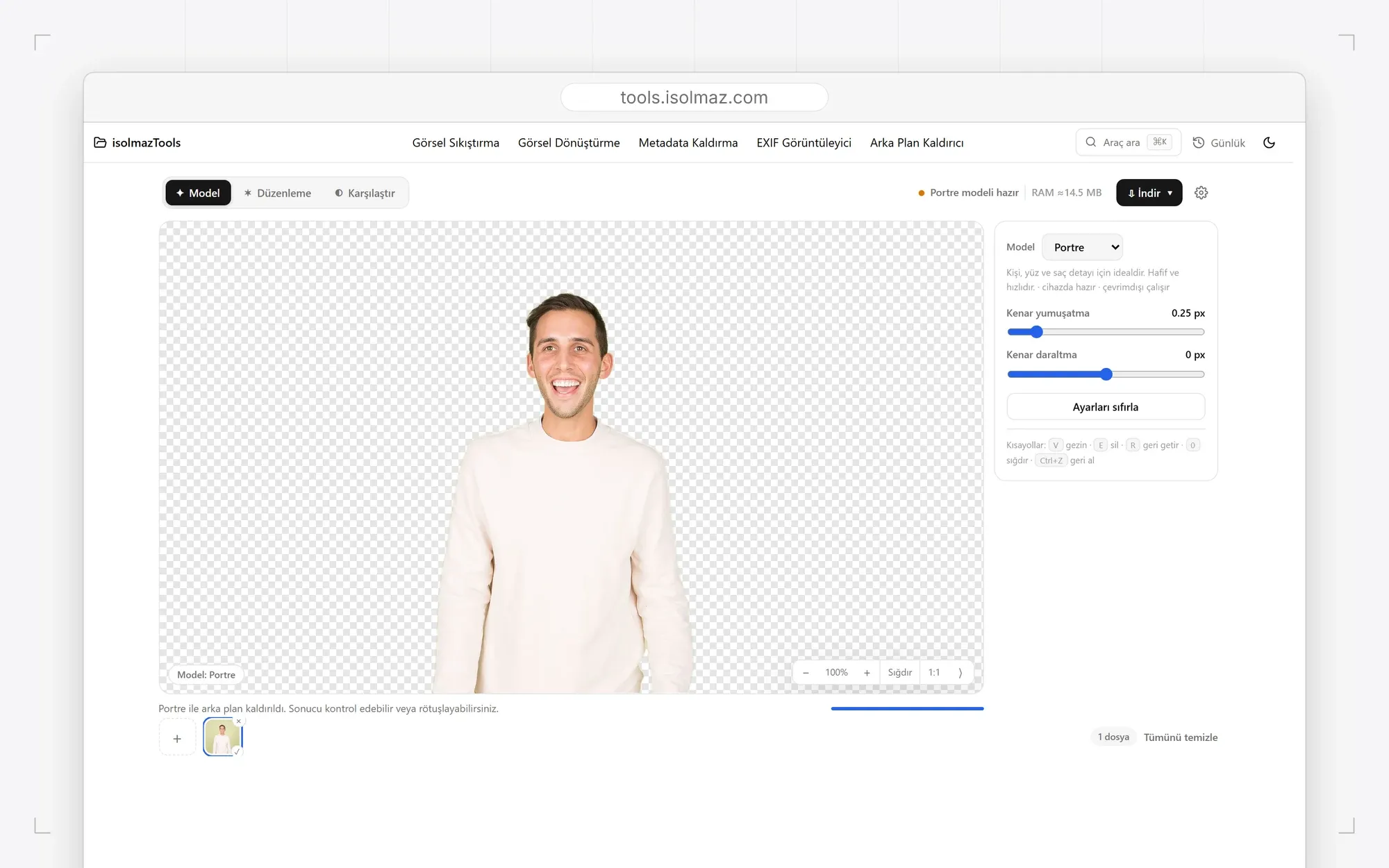Open the İndir download dropdown

pos(1149,193)
